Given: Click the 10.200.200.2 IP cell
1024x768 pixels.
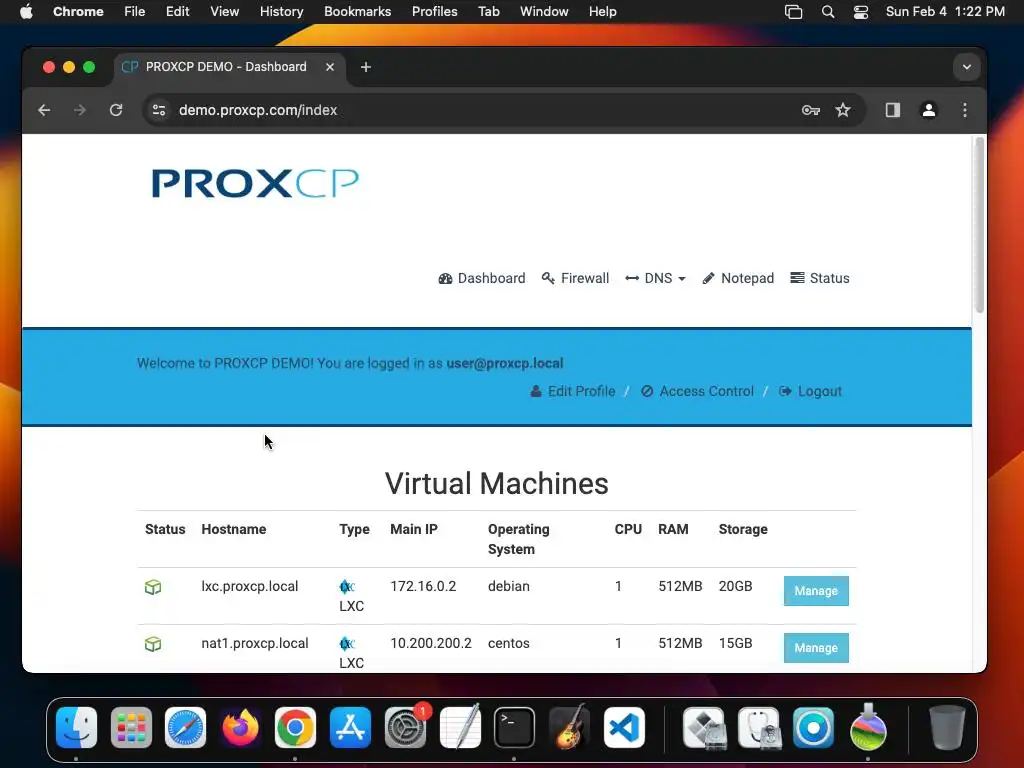Looking at the screenshot, I should (x=431, y=643).
